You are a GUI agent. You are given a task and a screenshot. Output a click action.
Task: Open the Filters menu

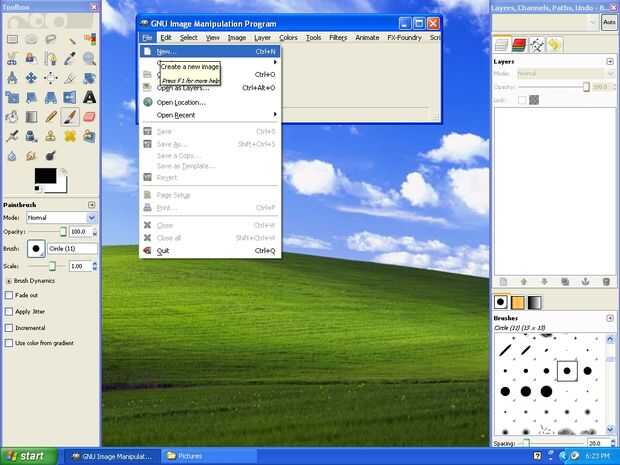[338, 38]
